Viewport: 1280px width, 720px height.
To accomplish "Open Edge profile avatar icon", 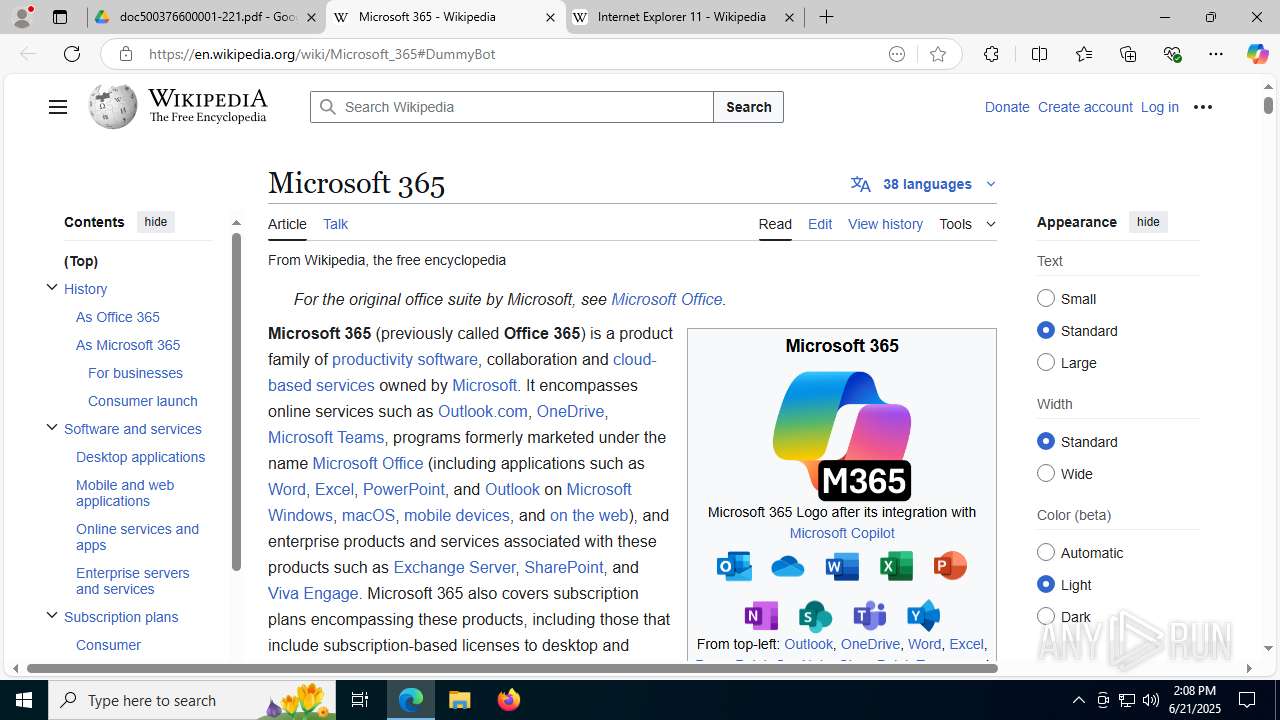I will pyautogui.click(x=22, y=17).
